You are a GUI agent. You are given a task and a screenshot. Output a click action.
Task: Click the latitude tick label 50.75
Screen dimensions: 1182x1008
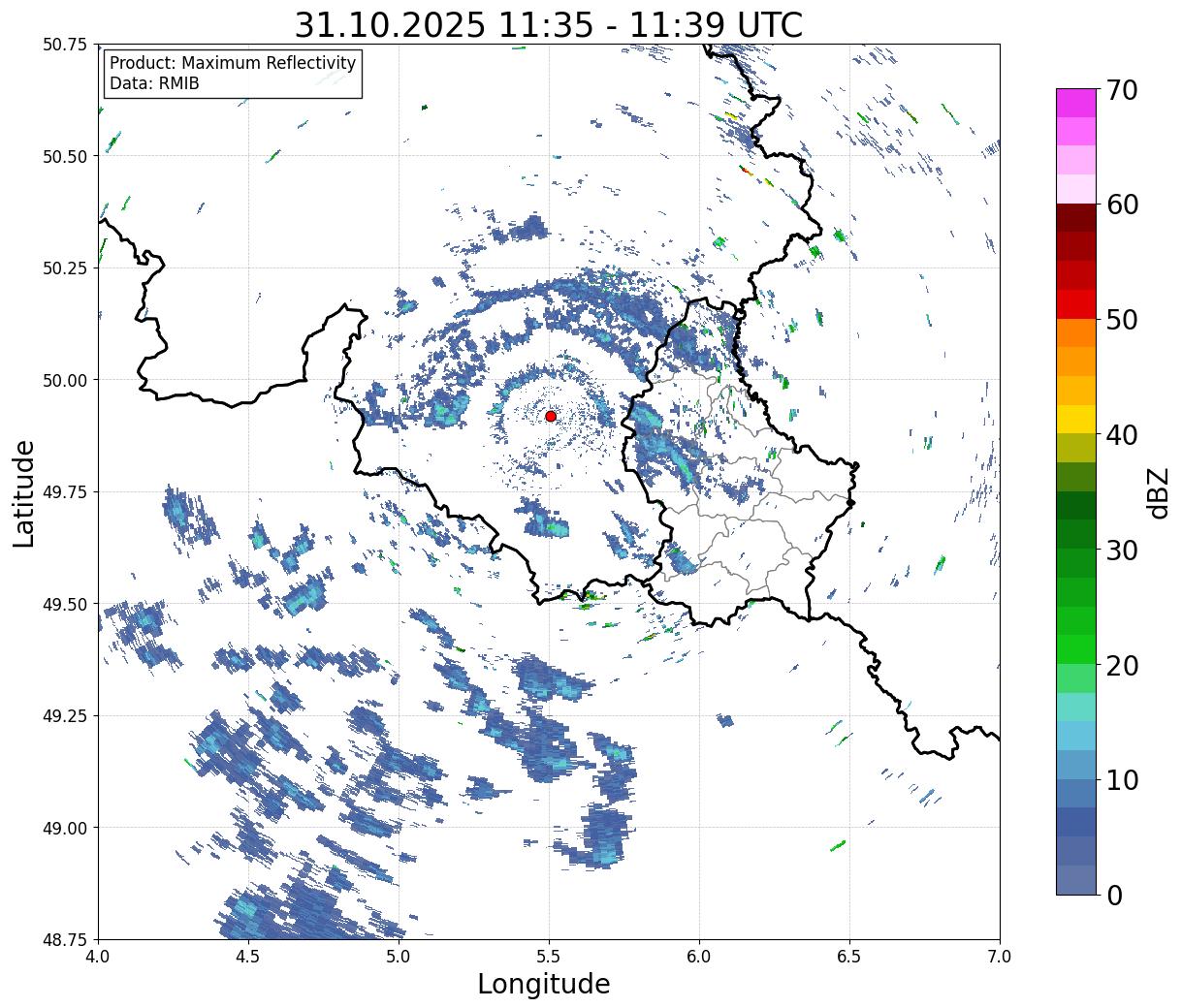click(65, 45)
